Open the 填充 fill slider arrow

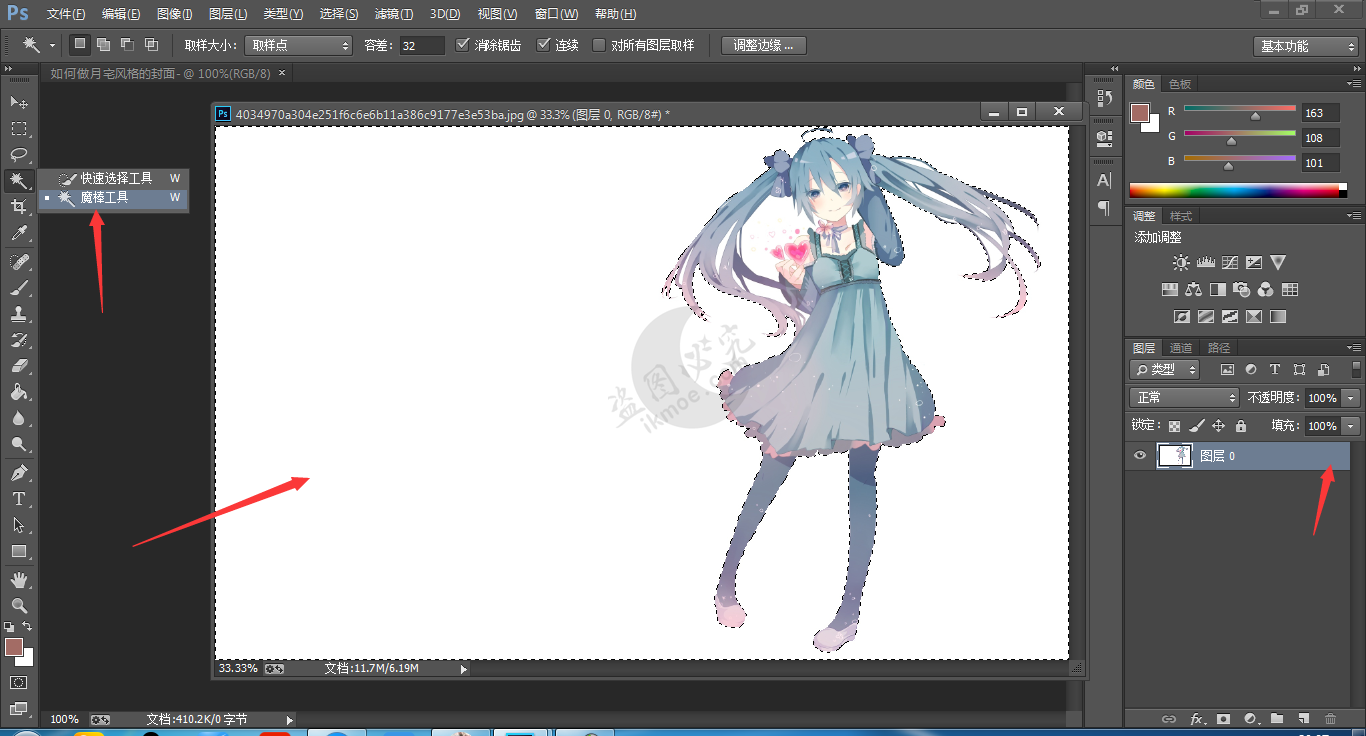point(1352,426)
